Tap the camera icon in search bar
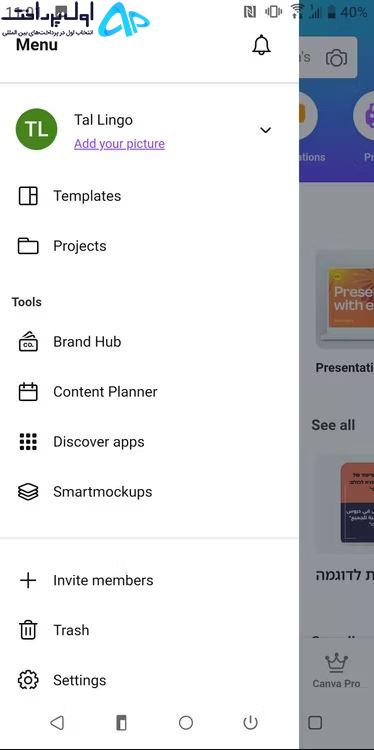This screenshot has width=374, height=750. tap(336, 58)
